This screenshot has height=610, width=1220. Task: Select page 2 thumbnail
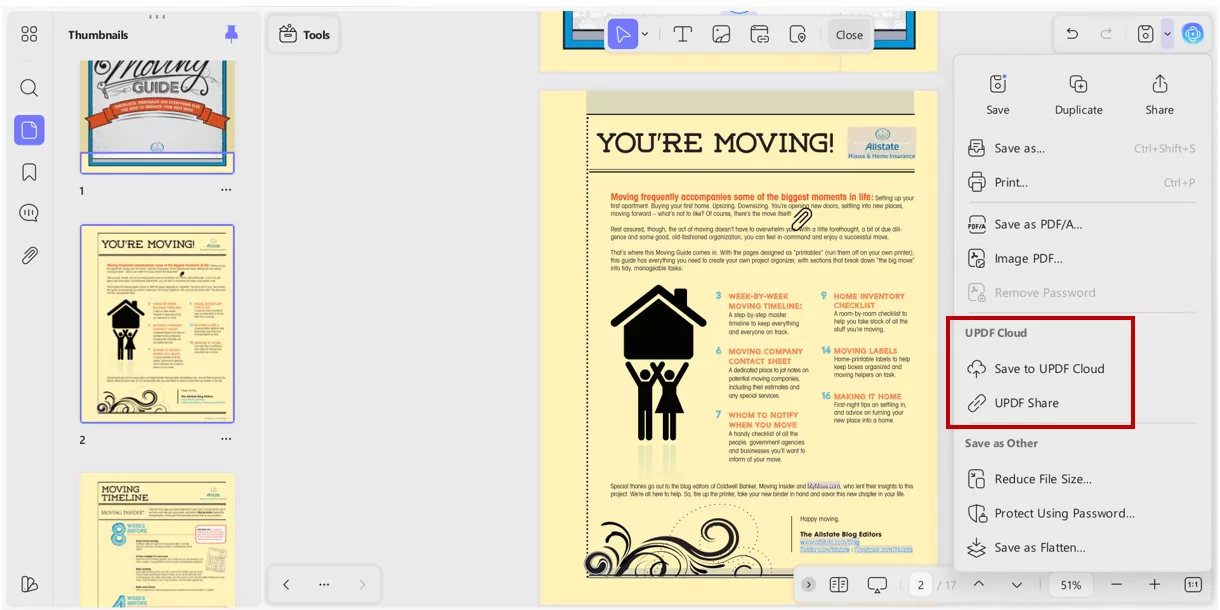click(x=157, y=324)
